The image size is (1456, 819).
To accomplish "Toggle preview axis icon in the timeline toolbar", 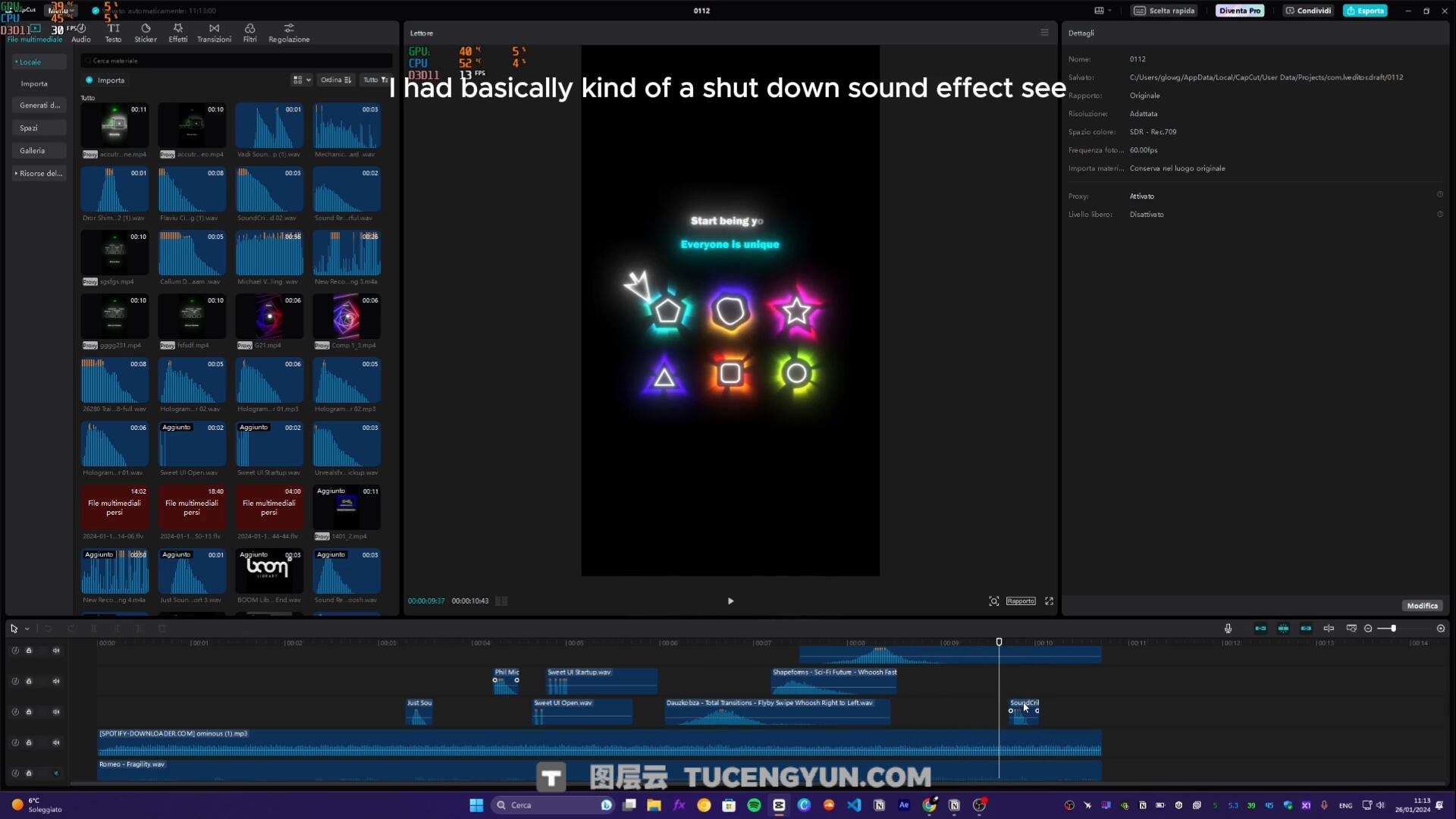I will (x=1329, y=628).
